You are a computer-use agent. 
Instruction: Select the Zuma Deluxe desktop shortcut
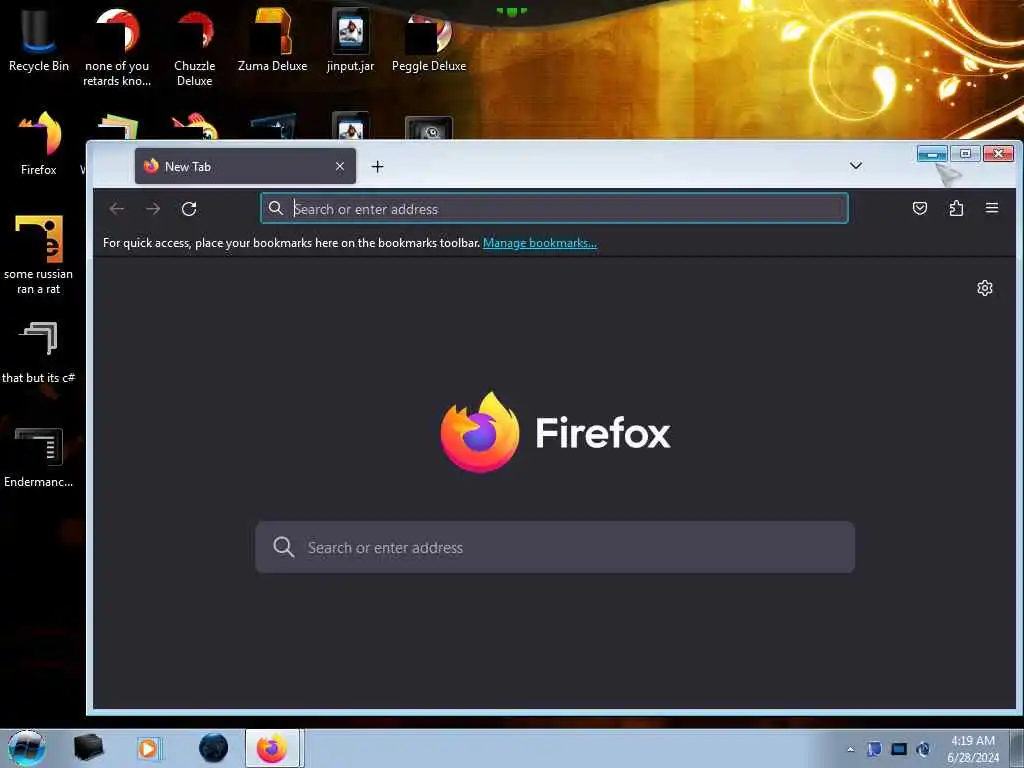tap(272, 40)
